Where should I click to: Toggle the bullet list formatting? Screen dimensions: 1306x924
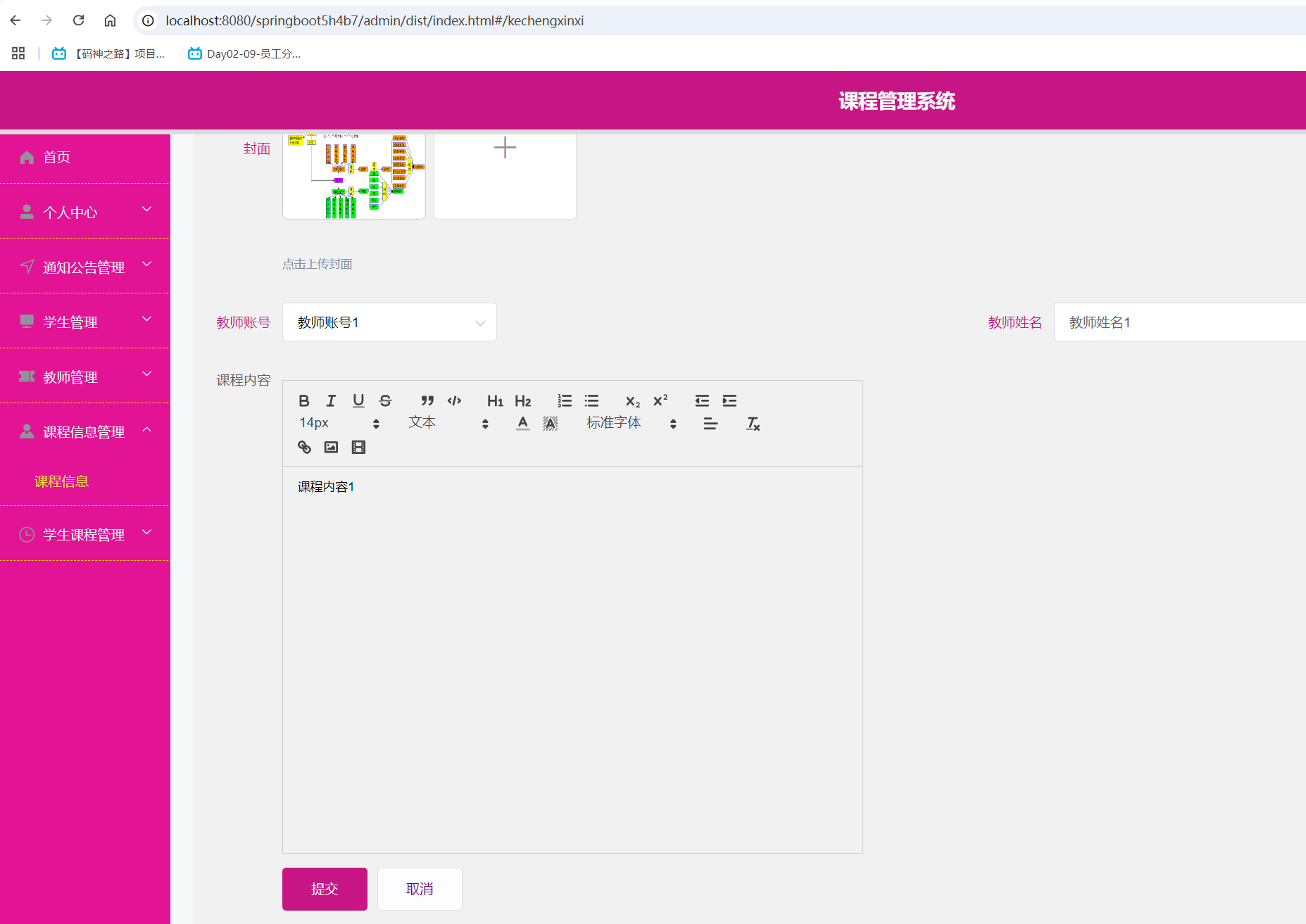point(591,400)
